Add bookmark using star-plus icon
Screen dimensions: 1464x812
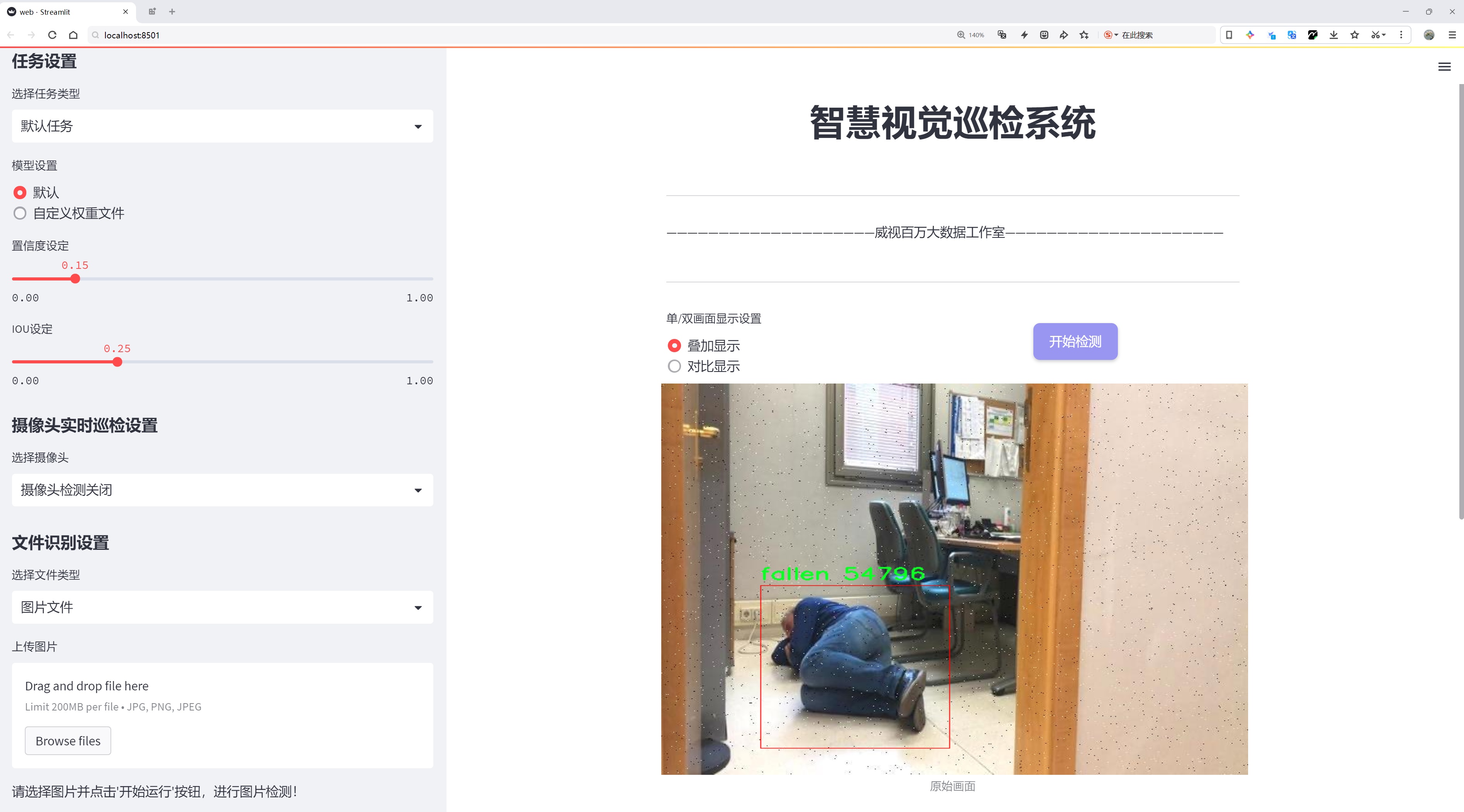point(1085,35)
